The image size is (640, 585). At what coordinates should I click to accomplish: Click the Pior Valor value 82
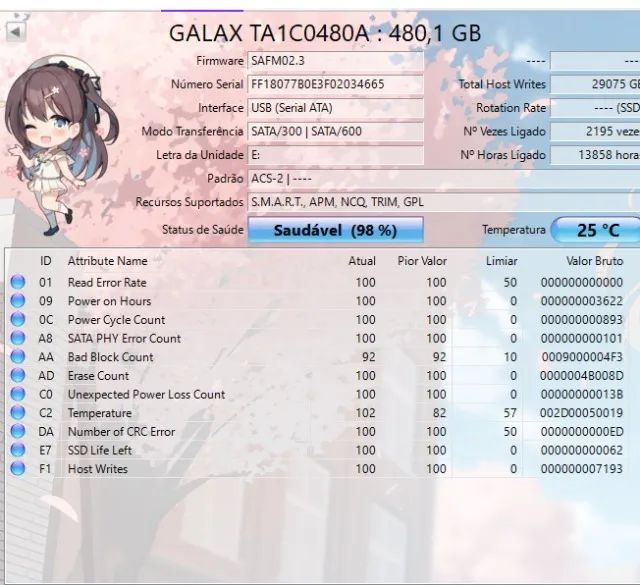439,413
